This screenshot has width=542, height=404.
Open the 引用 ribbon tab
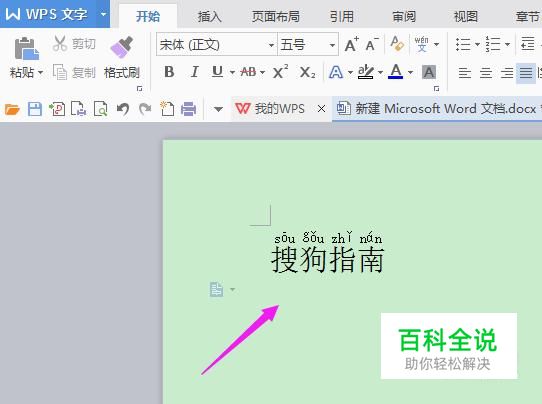pos(342,16)
